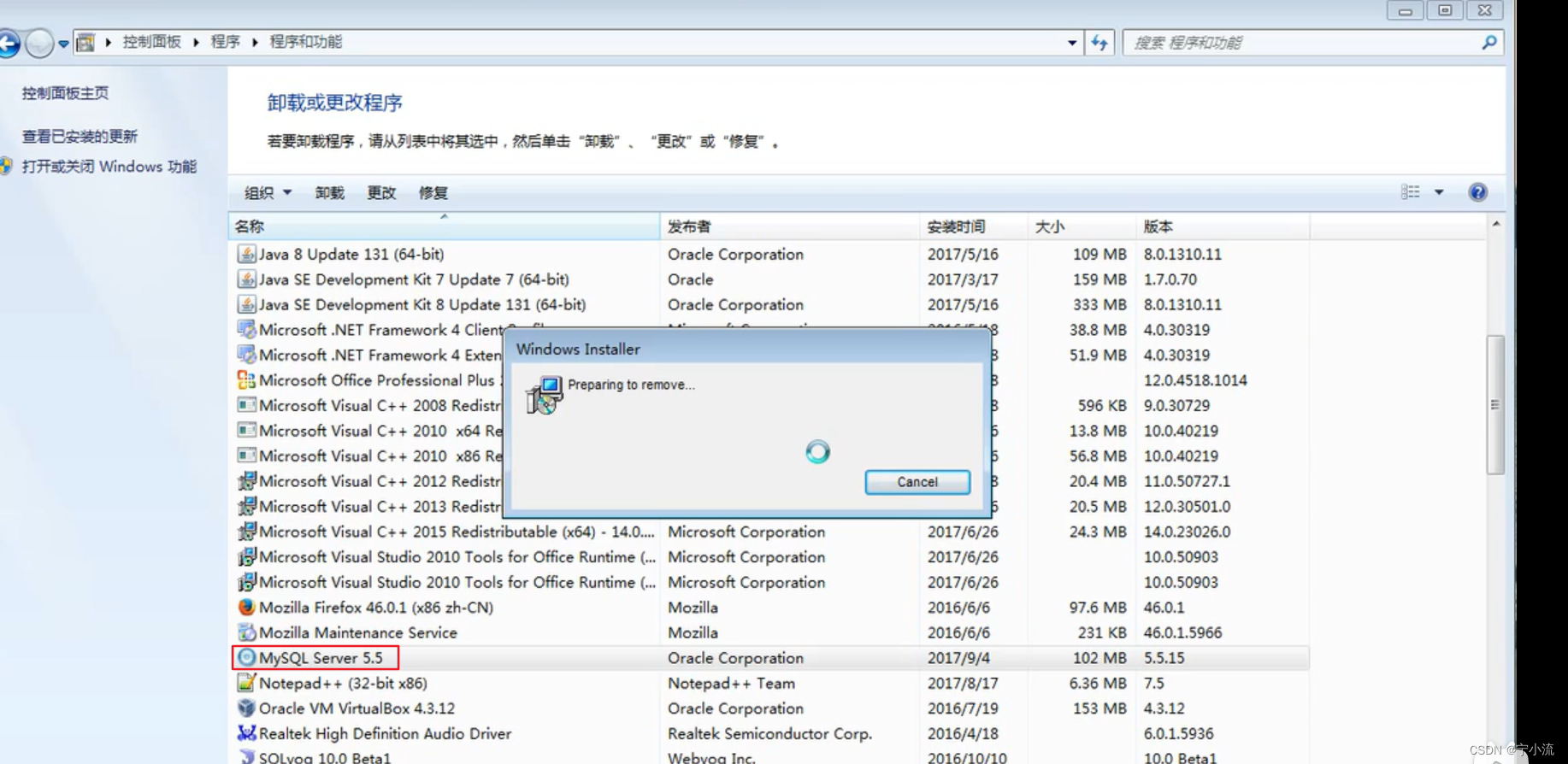The image size is (1568, 764).
Task: Click Mozilla Firefox 46.0.1 icon
Action: pos(246,608)
